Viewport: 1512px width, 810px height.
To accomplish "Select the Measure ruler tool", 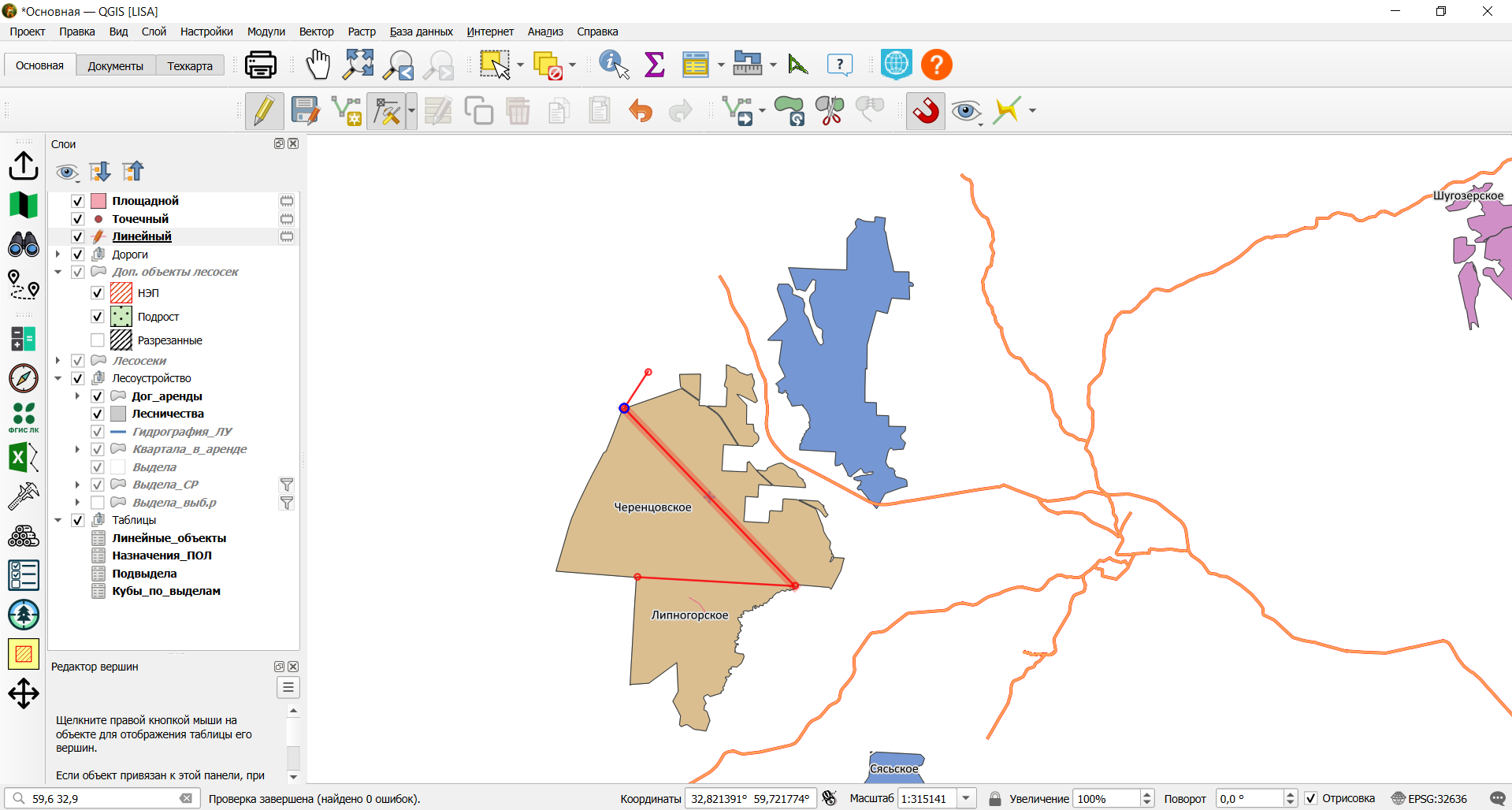I will pos(748,64).
